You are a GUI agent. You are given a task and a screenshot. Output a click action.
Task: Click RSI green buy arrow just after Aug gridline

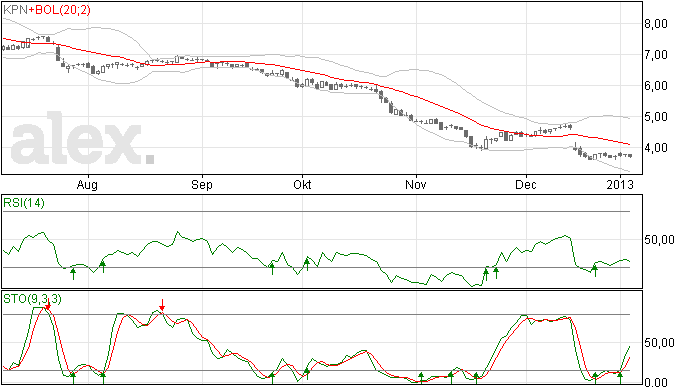click(103, 266)
